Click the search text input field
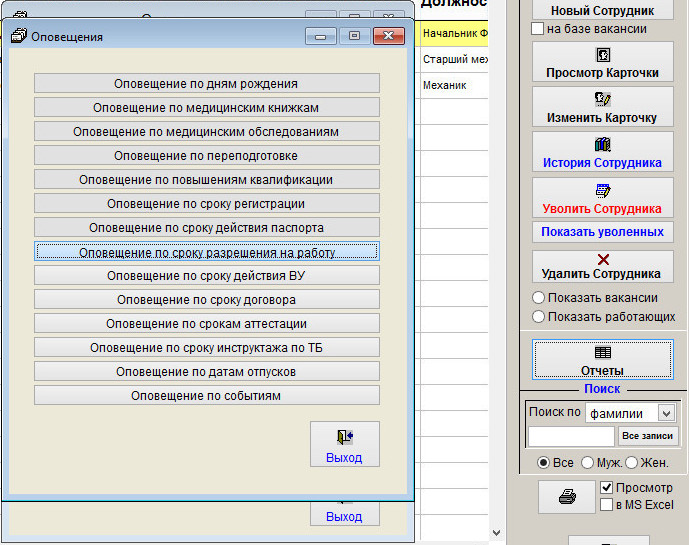Viewport: 689px width, 545px height. click(571, 437)
